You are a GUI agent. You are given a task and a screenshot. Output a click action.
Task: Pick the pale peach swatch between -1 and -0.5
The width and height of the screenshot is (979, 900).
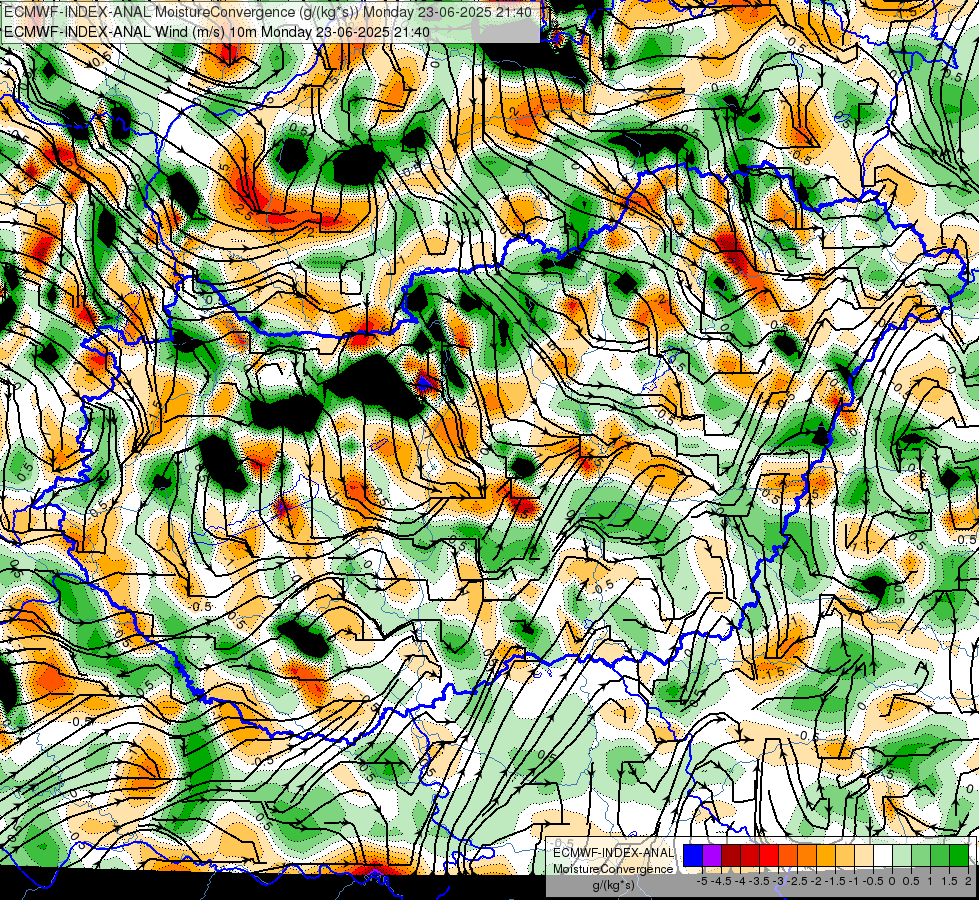coord(864,855)
